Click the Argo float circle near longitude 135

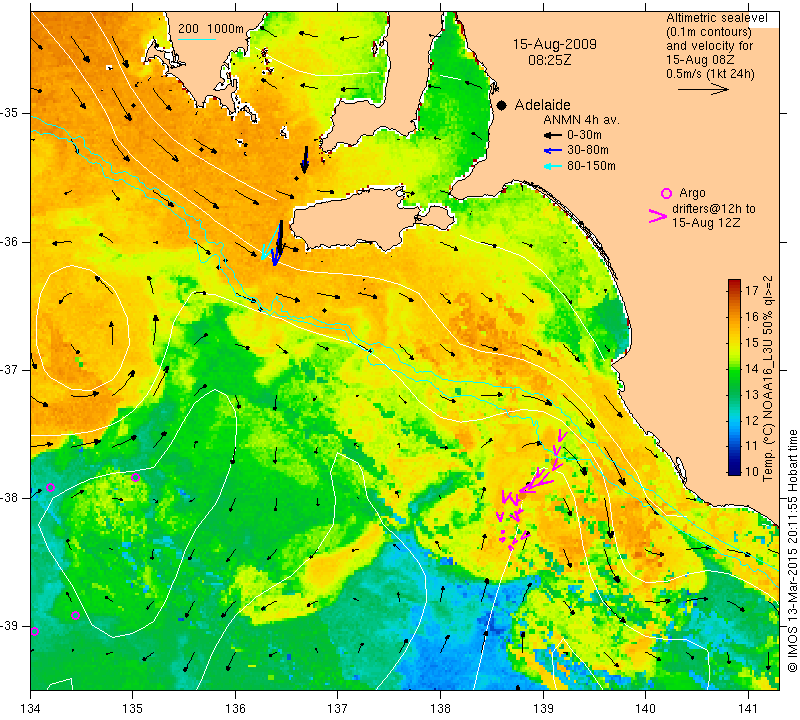(x=135, y=478)
